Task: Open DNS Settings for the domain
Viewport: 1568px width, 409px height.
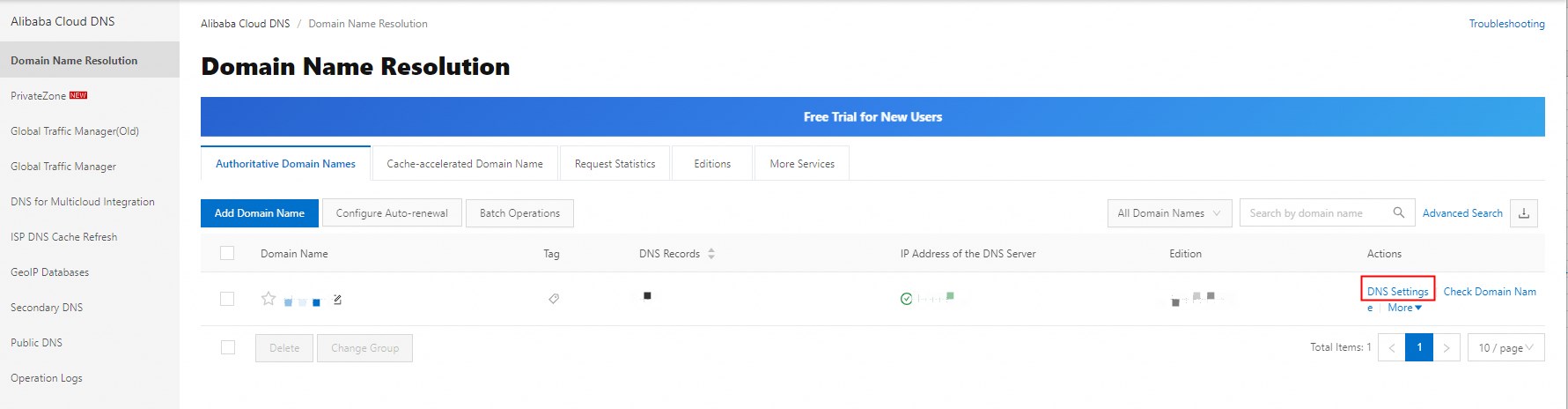Action: coord(1398,292)
